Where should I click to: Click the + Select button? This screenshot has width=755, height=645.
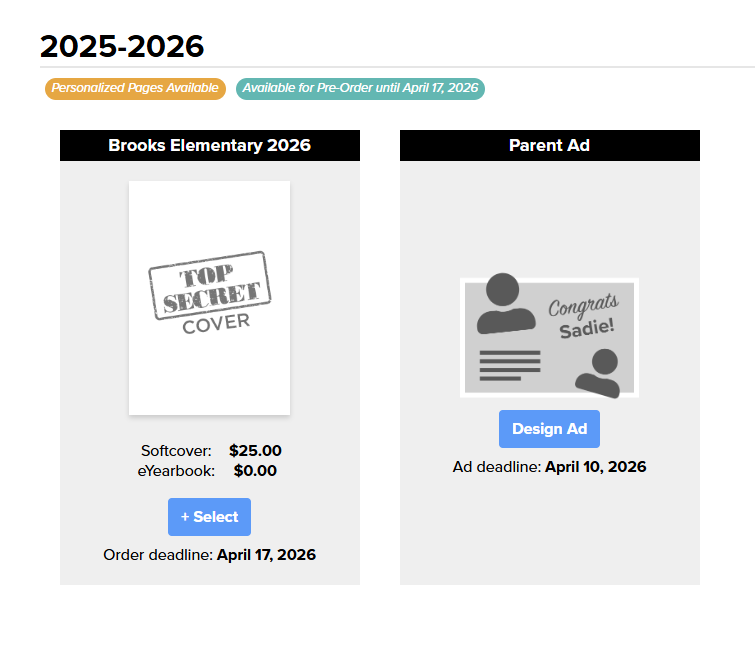[209, 517]
